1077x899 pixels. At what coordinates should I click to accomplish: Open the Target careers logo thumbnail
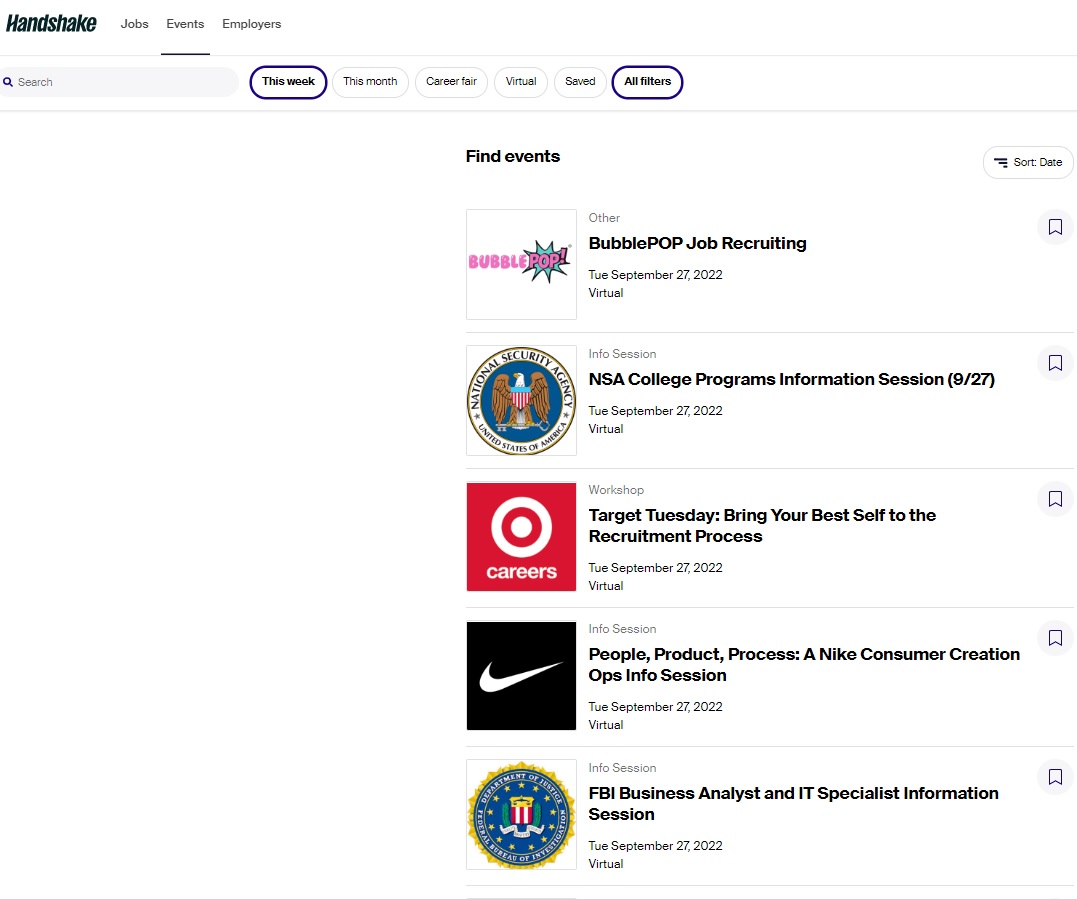pos(521,537)
